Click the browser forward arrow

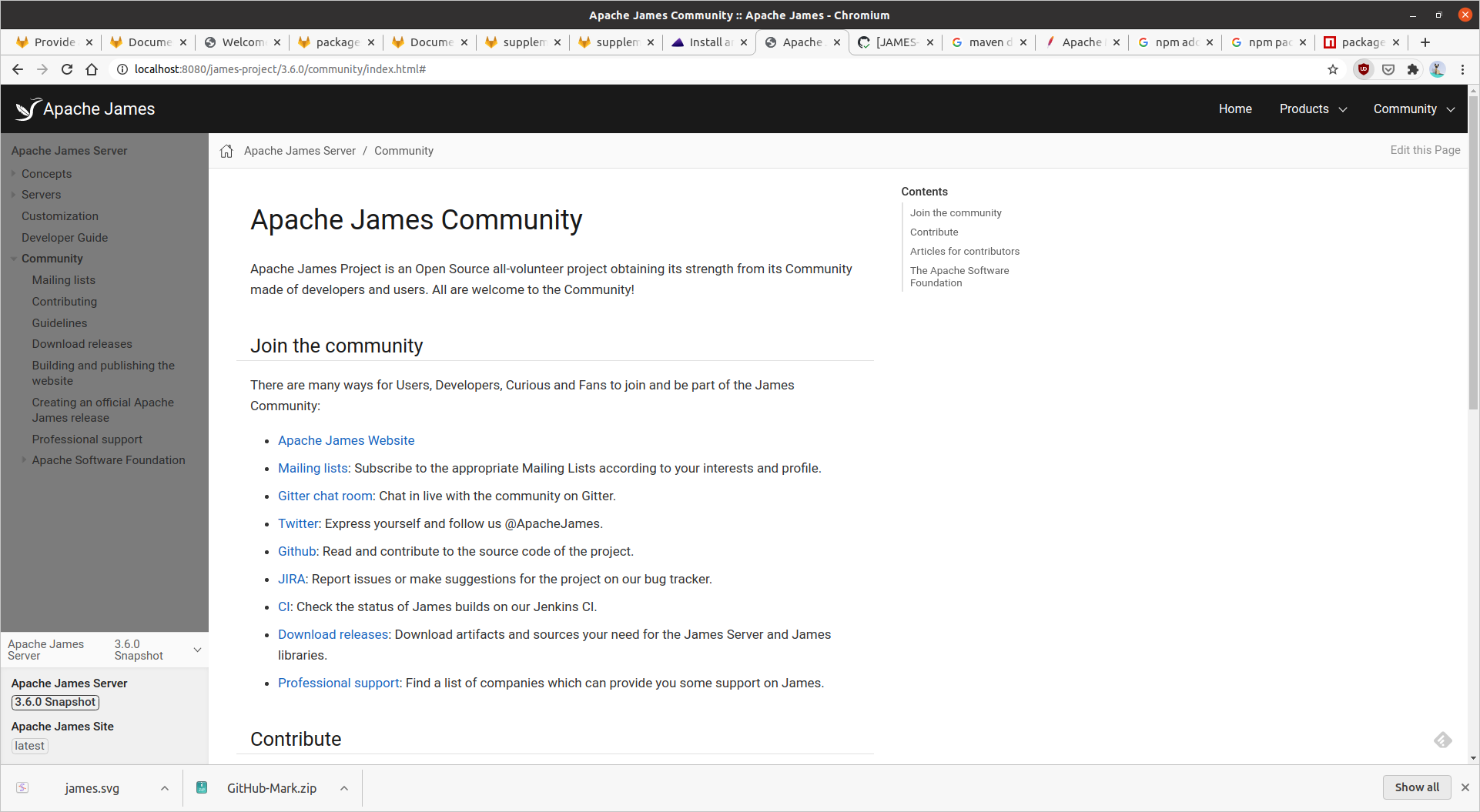[x=42, y=69]
